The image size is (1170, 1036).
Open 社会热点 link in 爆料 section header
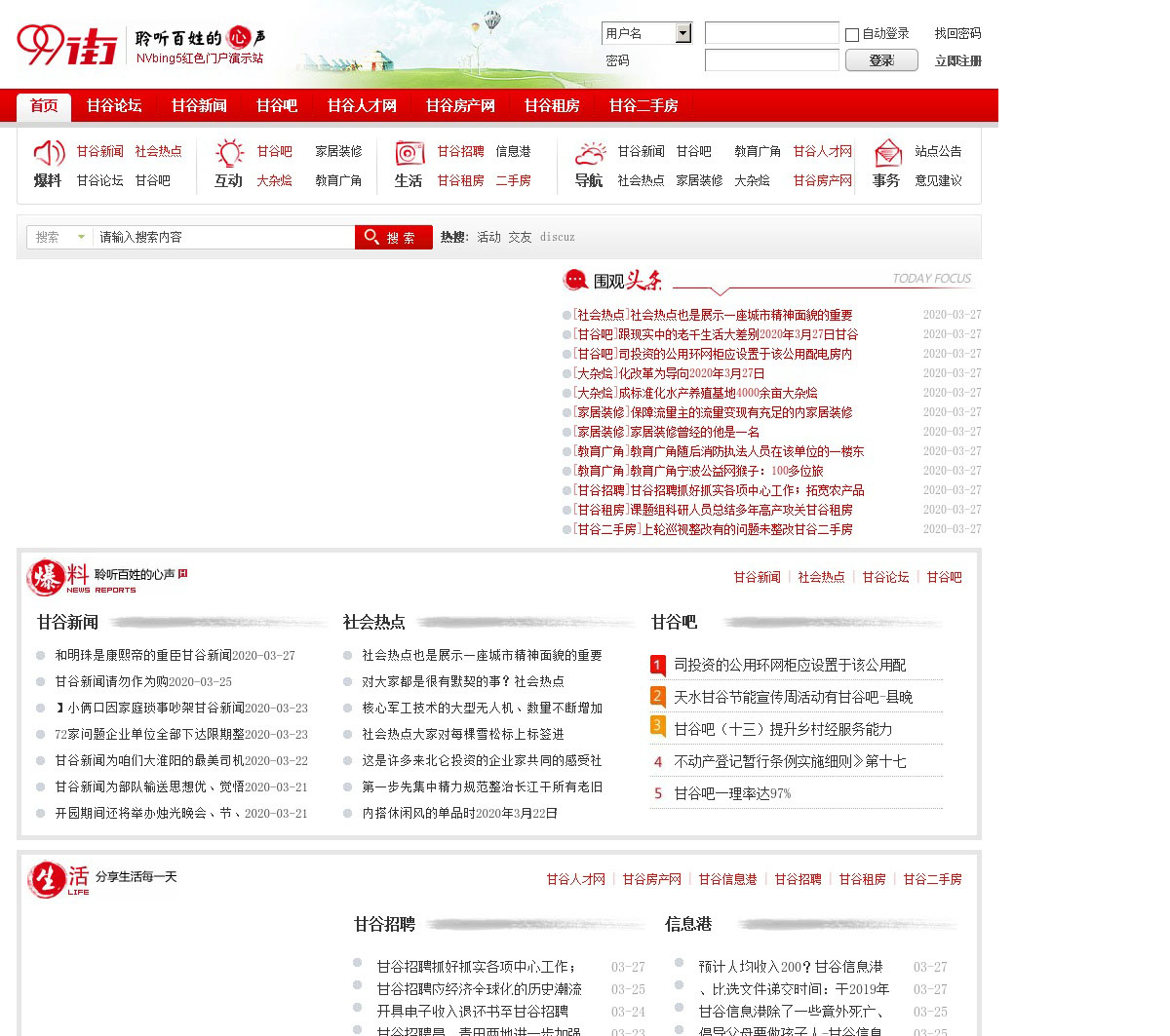821,577
